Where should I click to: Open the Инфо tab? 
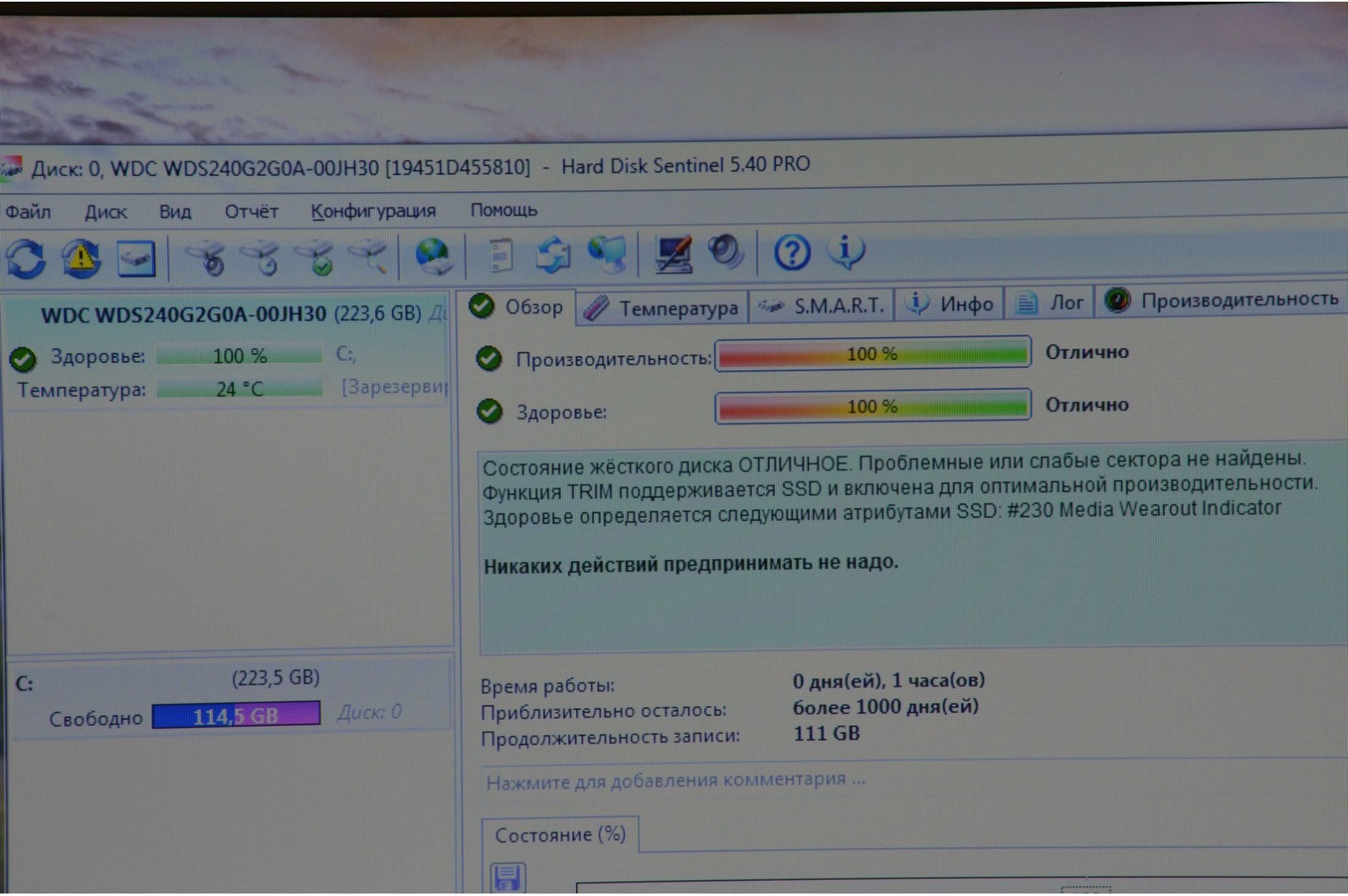(x=950, y=304)
